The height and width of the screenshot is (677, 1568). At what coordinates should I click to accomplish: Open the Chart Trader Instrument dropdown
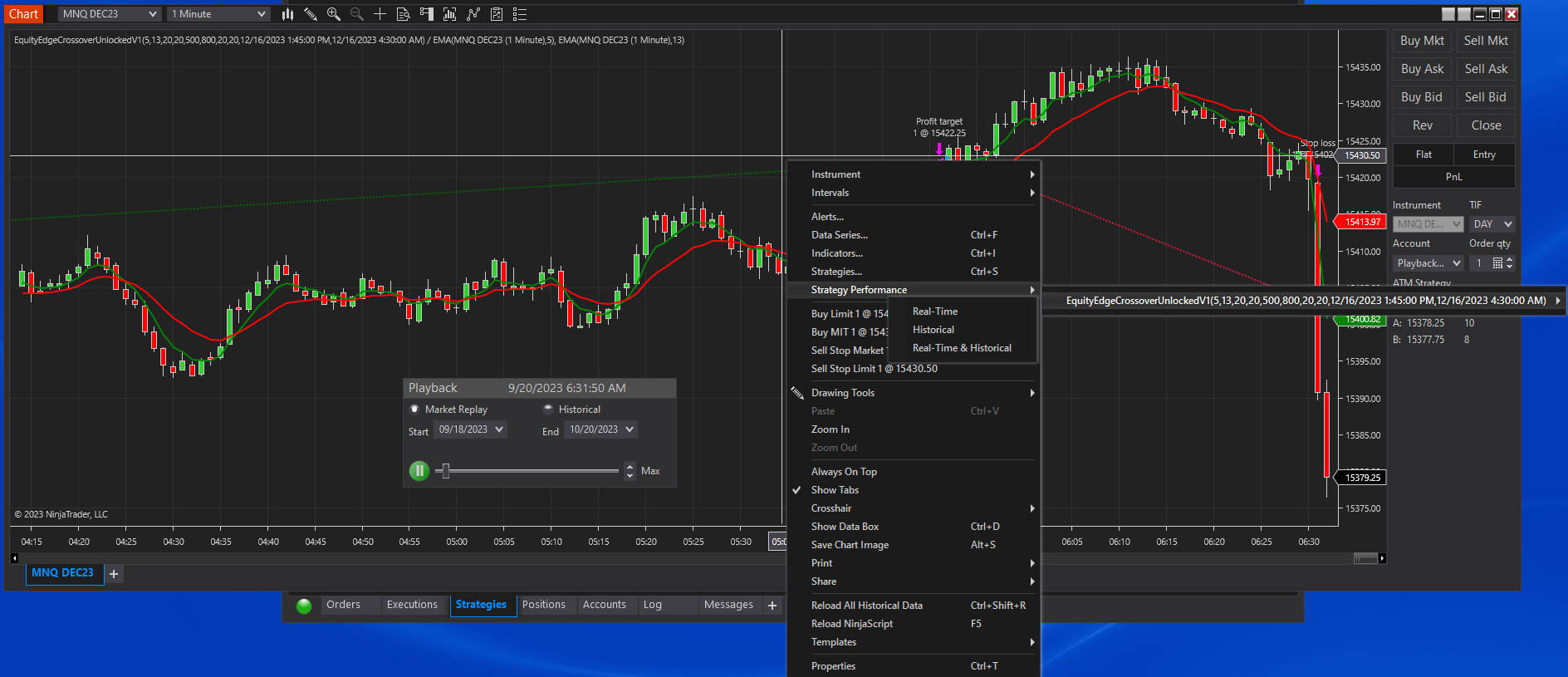1428,224
